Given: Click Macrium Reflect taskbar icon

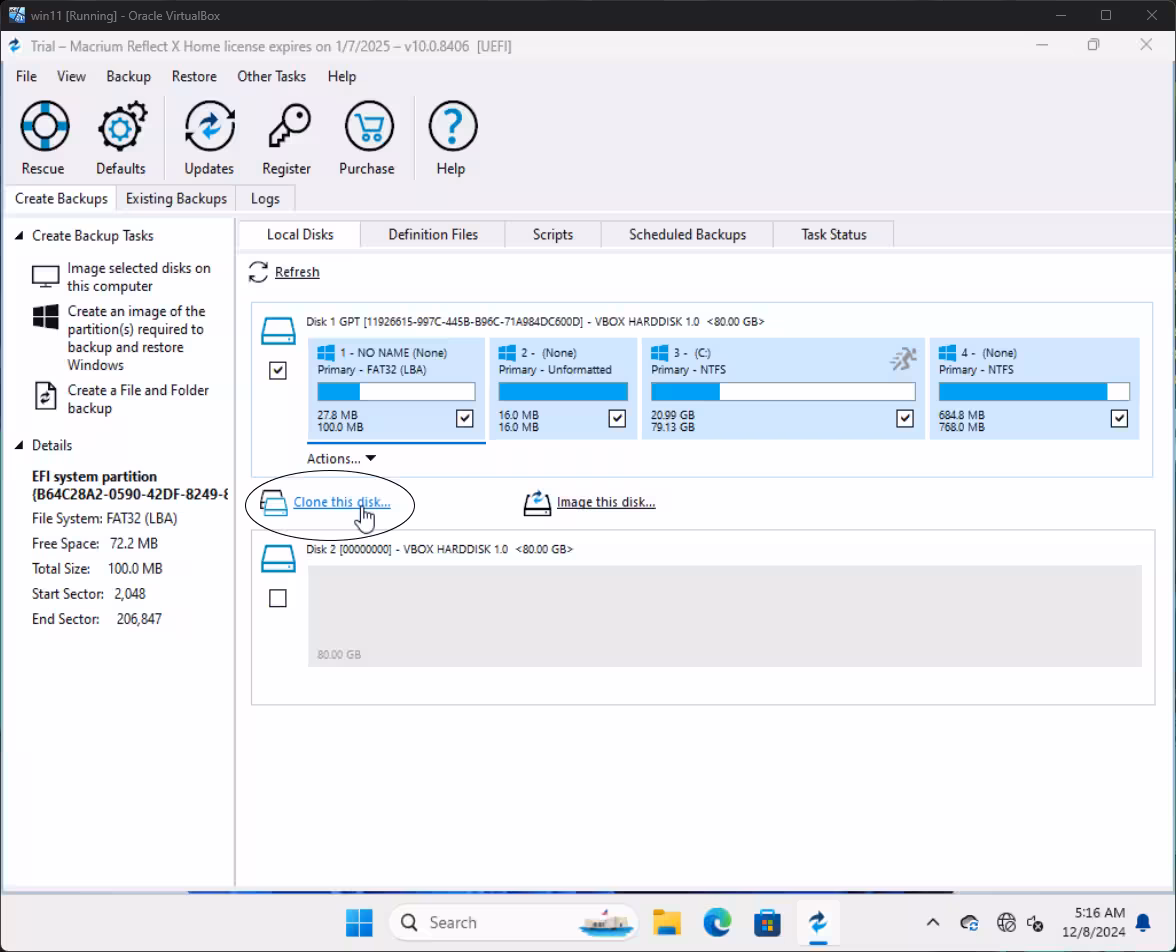Looking at the screenshot, I should click(818, 923).
